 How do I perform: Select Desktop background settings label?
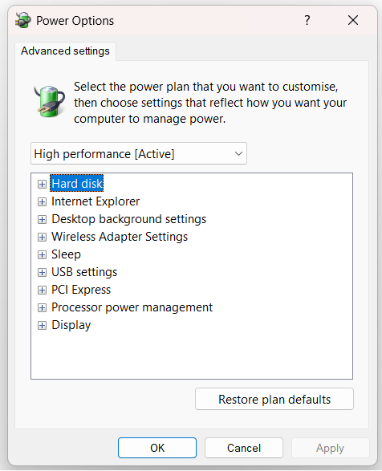tap(129, 219)
